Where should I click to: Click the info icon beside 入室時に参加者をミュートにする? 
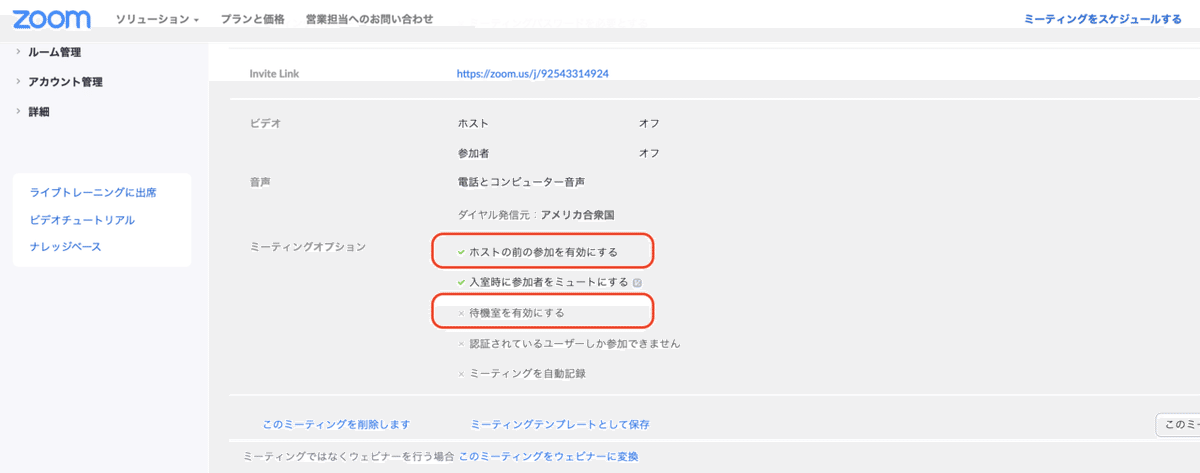click(x=637, y=283)
